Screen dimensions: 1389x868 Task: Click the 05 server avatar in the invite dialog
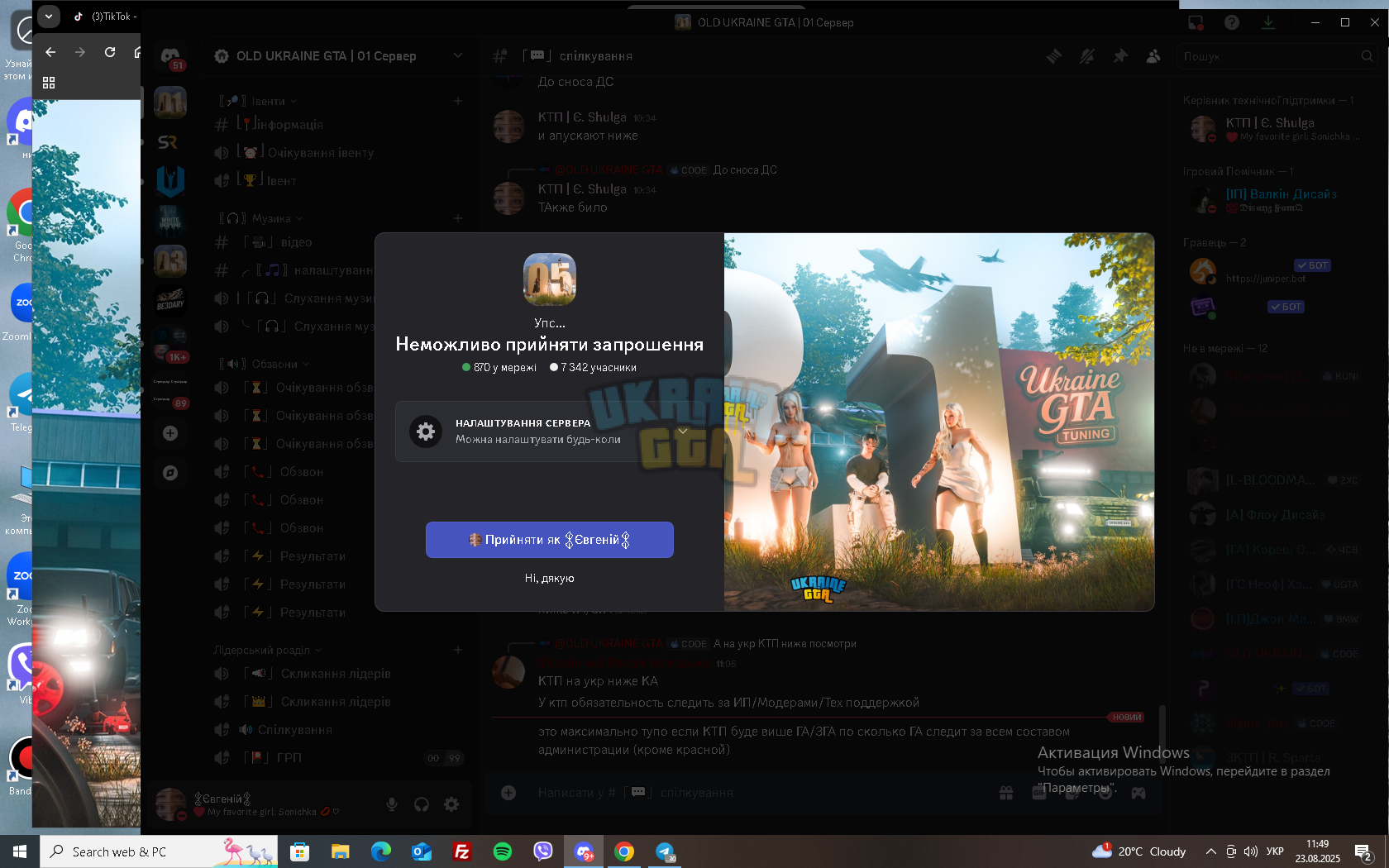click(550, 279)
